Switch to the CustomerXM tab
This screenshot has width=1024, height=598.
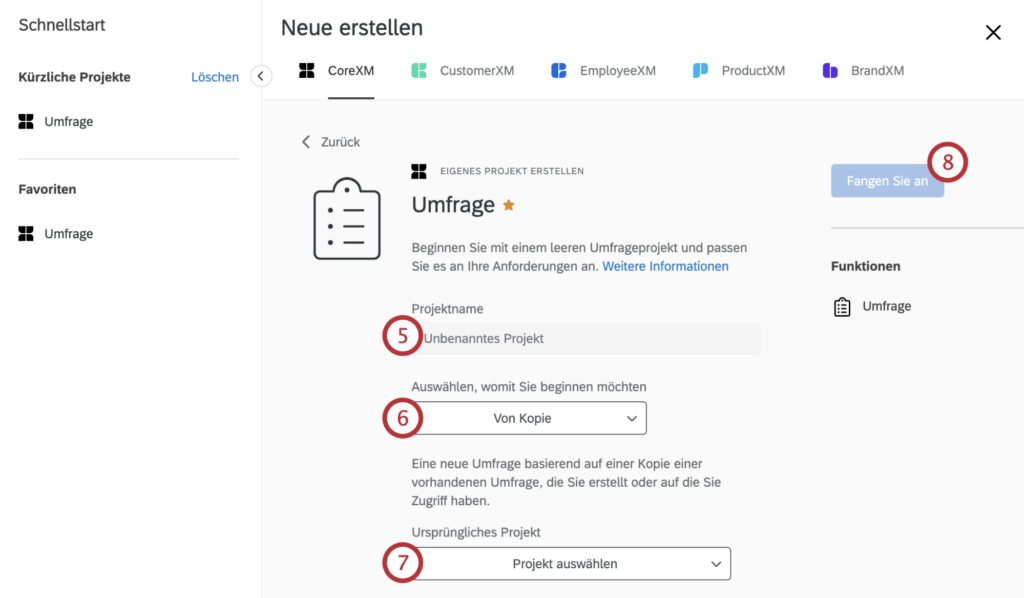tap(462, 71)
